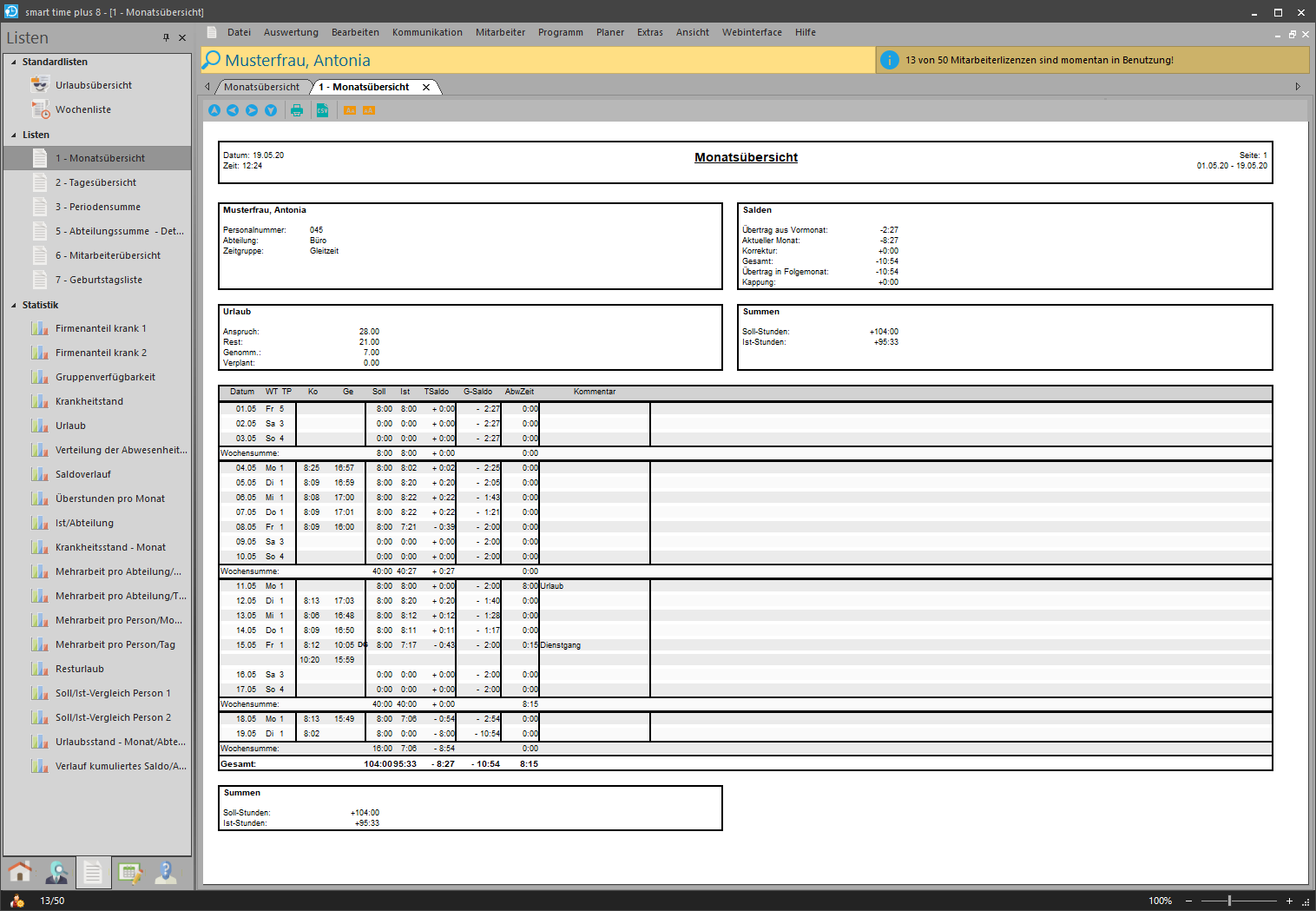Image resolution: width=1316 pixels, height=911 pixels.
Task: Click the 13/50 license count in status bar
Action: [52, 901]
